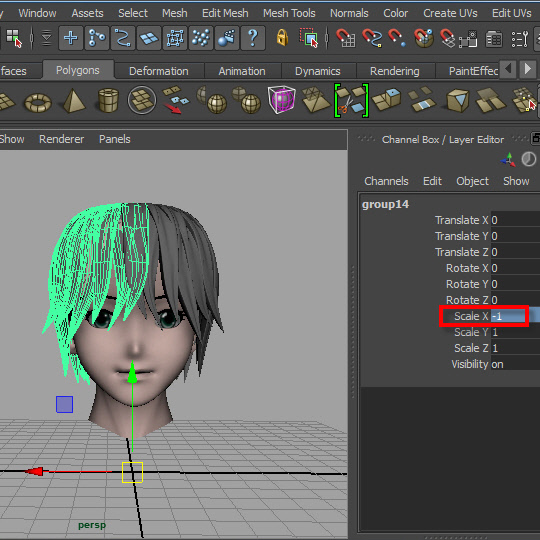Viewport: 540px width, 540px height.
Task: Select the Extrude shelf icon with blue face
Action: pos(387,101)
